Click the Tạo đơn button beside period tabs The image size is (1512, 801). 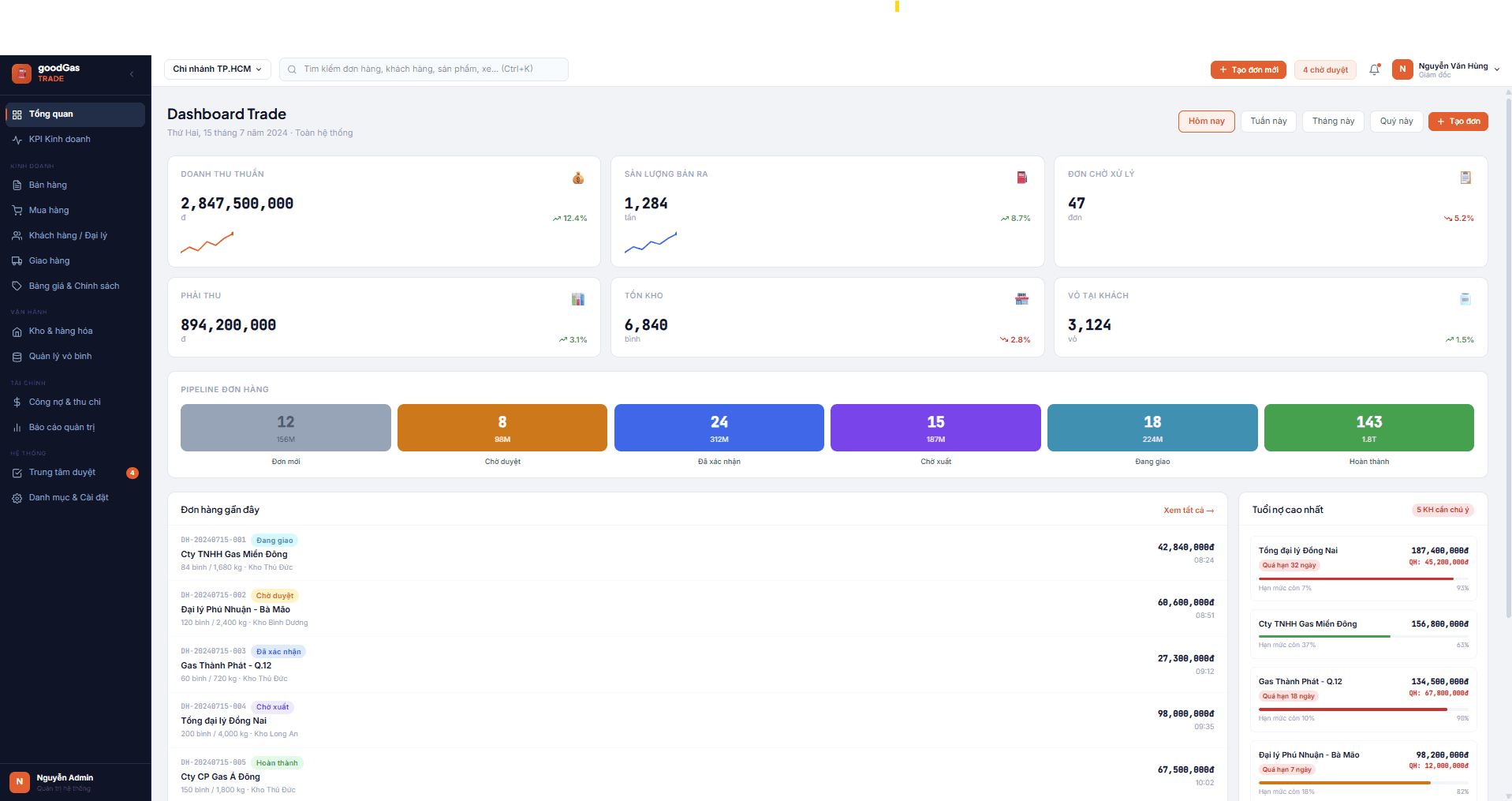click(x=1458, y=122)
